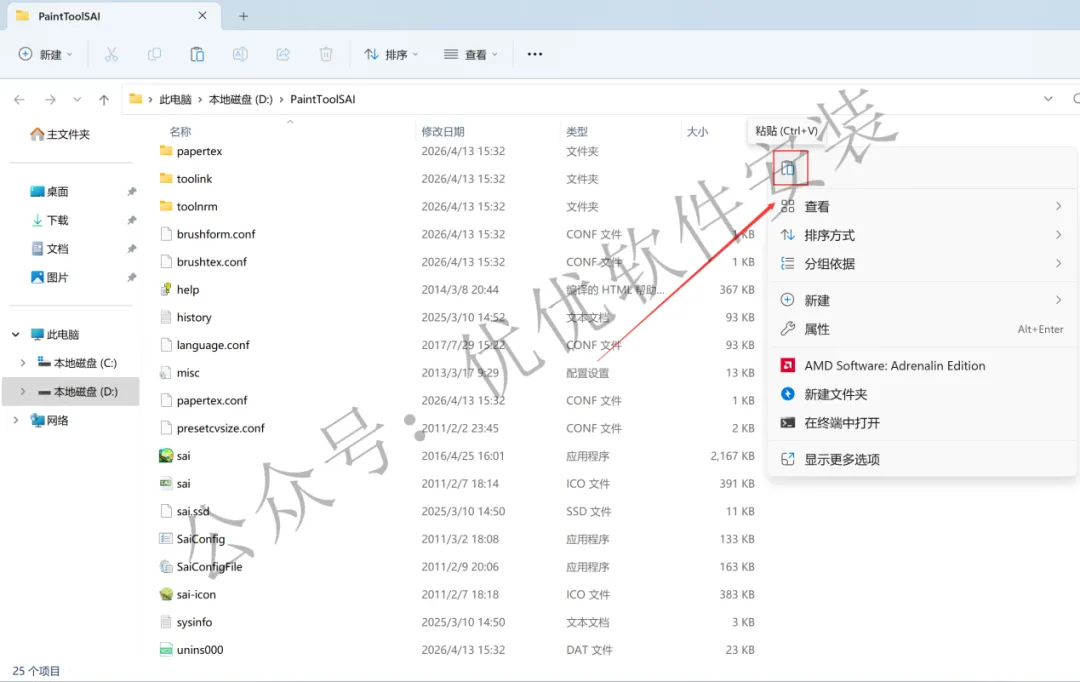The height and width of the screenshot is (682, 1080).
Task: Click the Delete trash icon in toolbar
Action: click(326, 54)
